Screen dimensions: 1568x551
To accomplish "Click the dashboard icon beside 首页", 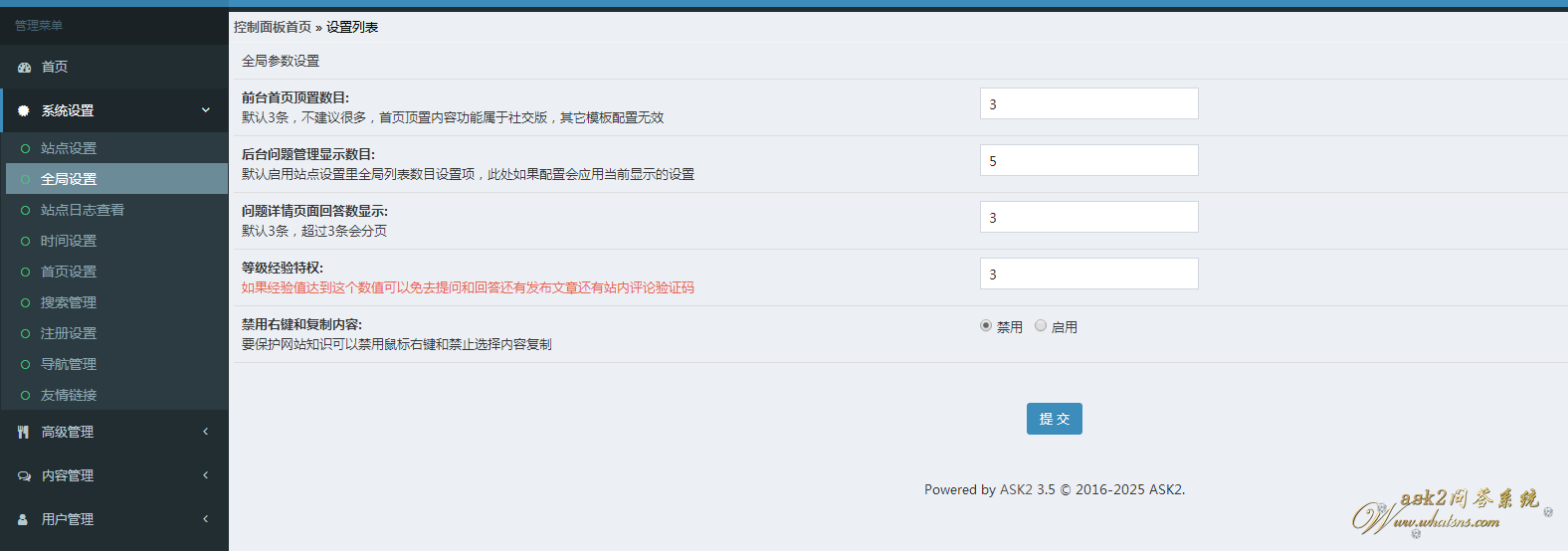I will click(24, 68).
